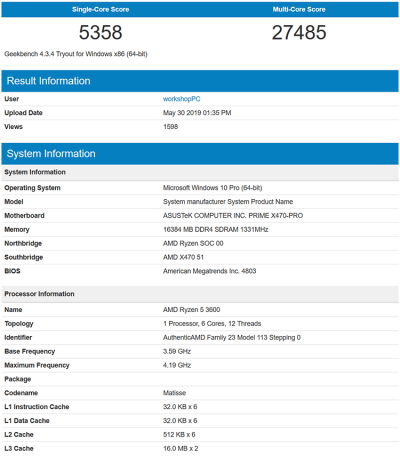
Task: Click the Views label
Action: (x=13, y=127)
